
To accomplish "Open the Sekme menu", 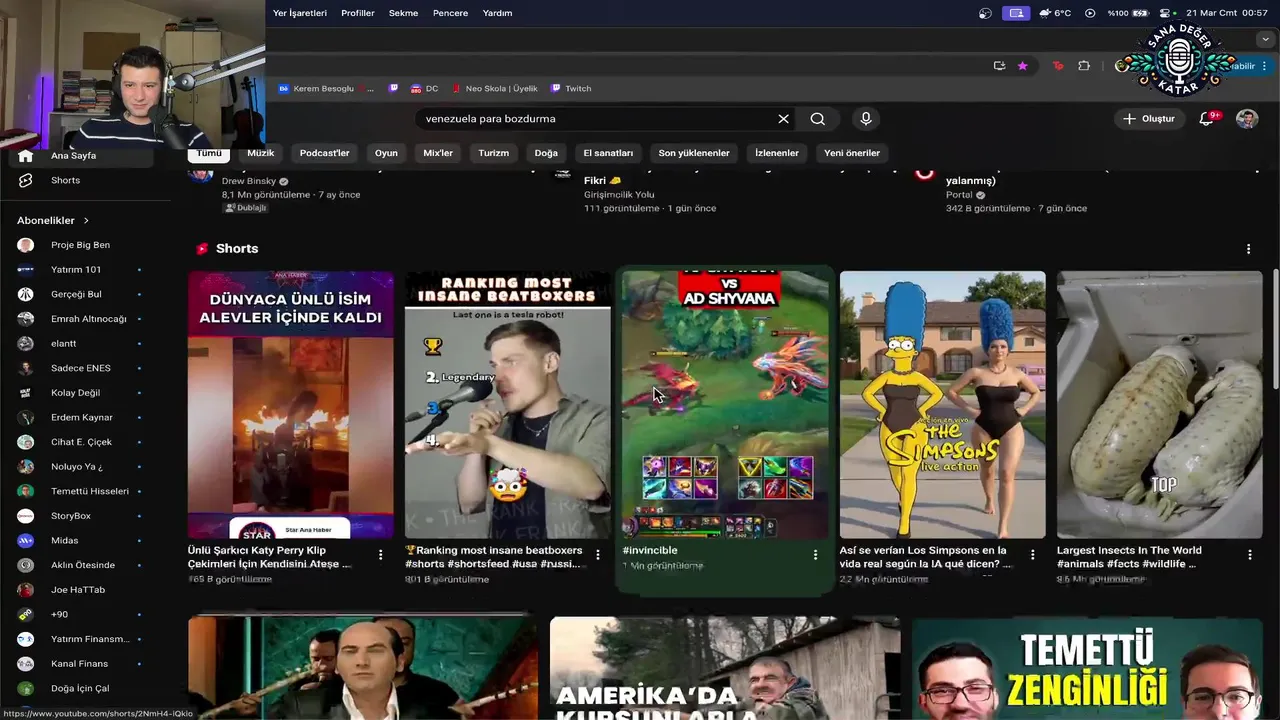I will pyautogui.click(x=404, y=13).
